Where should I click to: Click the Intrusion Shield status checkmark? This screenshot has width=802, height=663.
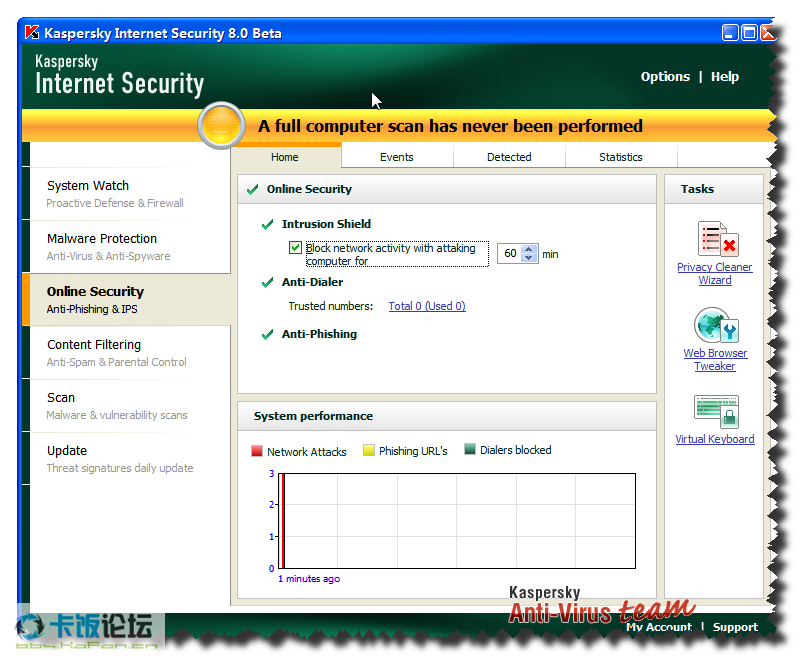point(267,224)
